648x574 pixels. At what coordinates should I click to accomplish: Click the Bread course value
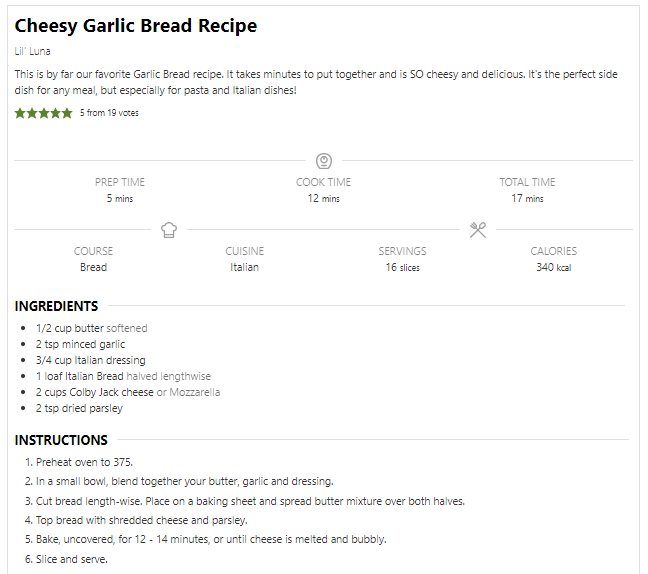(93, 267)
